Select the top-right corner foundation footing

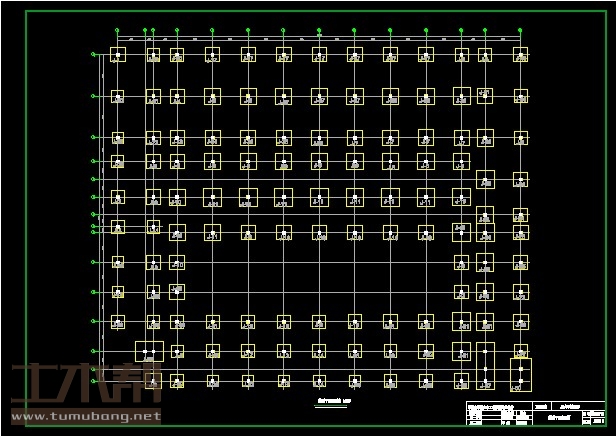pos(520,55)
